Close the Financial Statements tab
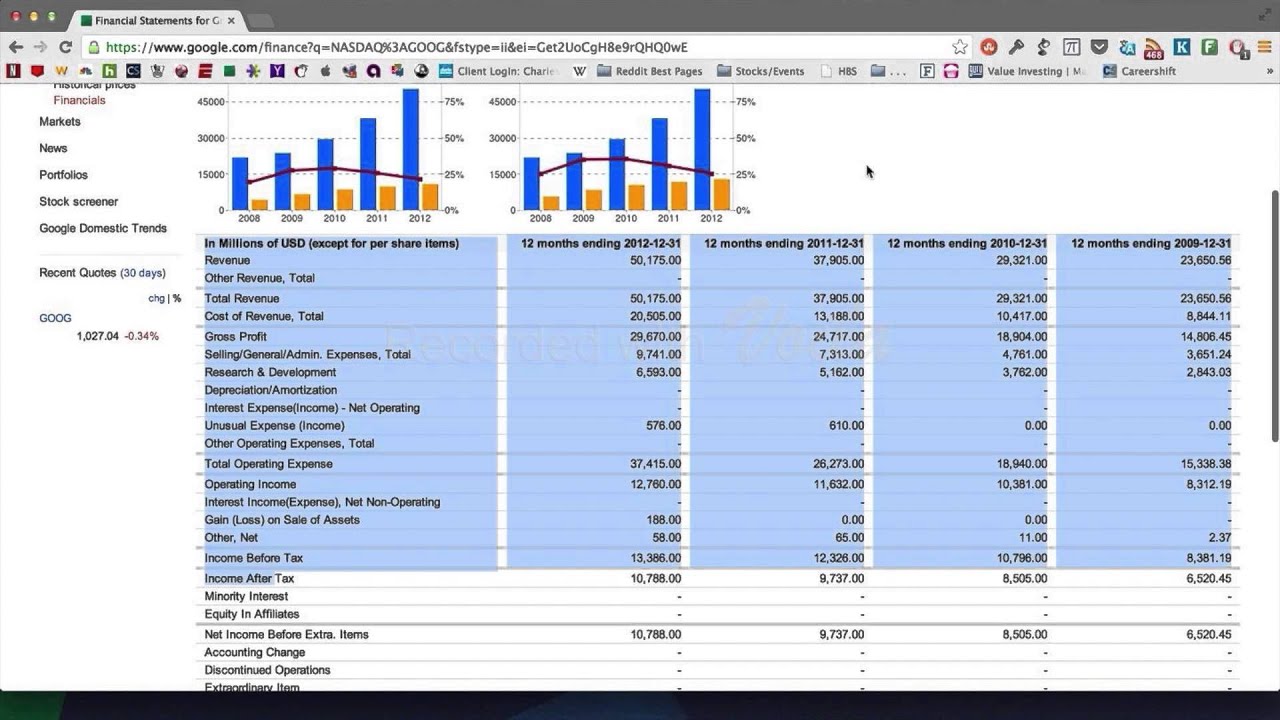The image size is (1280, 720). (231, 20)
